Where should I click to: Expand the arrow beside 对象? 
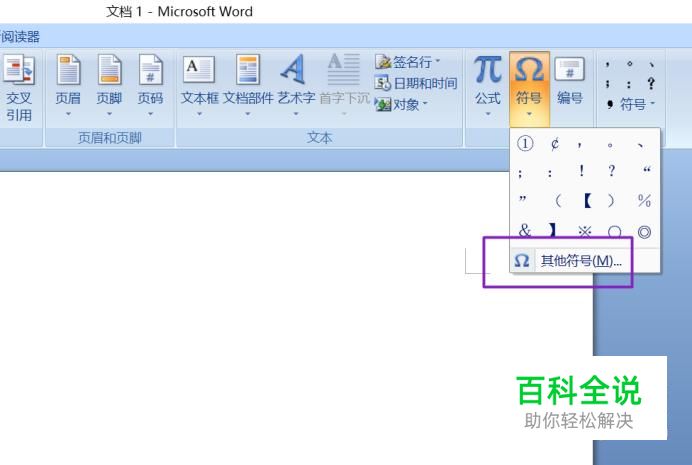pyautogui.click(x=425, y=105)
